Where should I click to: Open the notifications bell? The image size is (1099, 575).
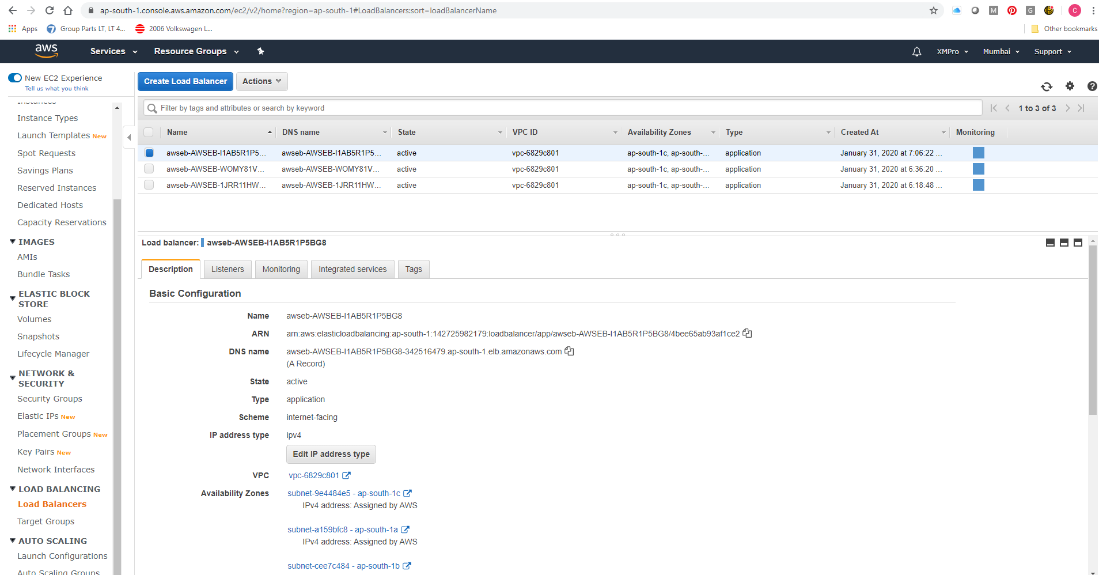tap(916, 51)
